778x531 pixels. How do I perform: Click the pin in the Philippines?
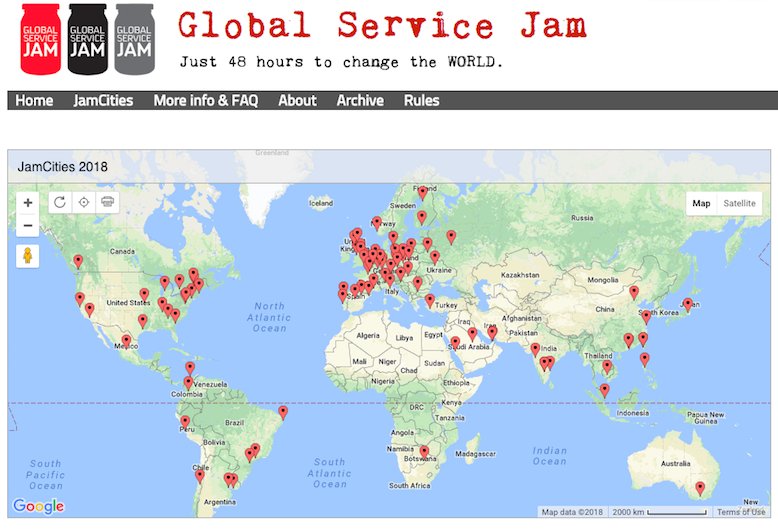[645, 359]
